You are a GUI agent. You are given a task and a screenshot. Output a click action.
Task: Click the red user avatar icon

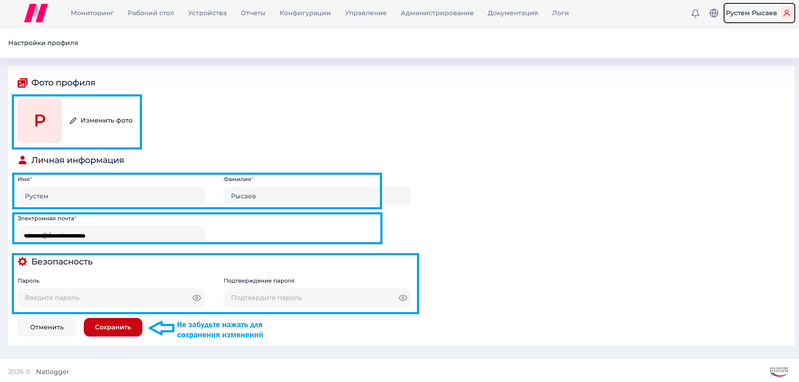786,14
